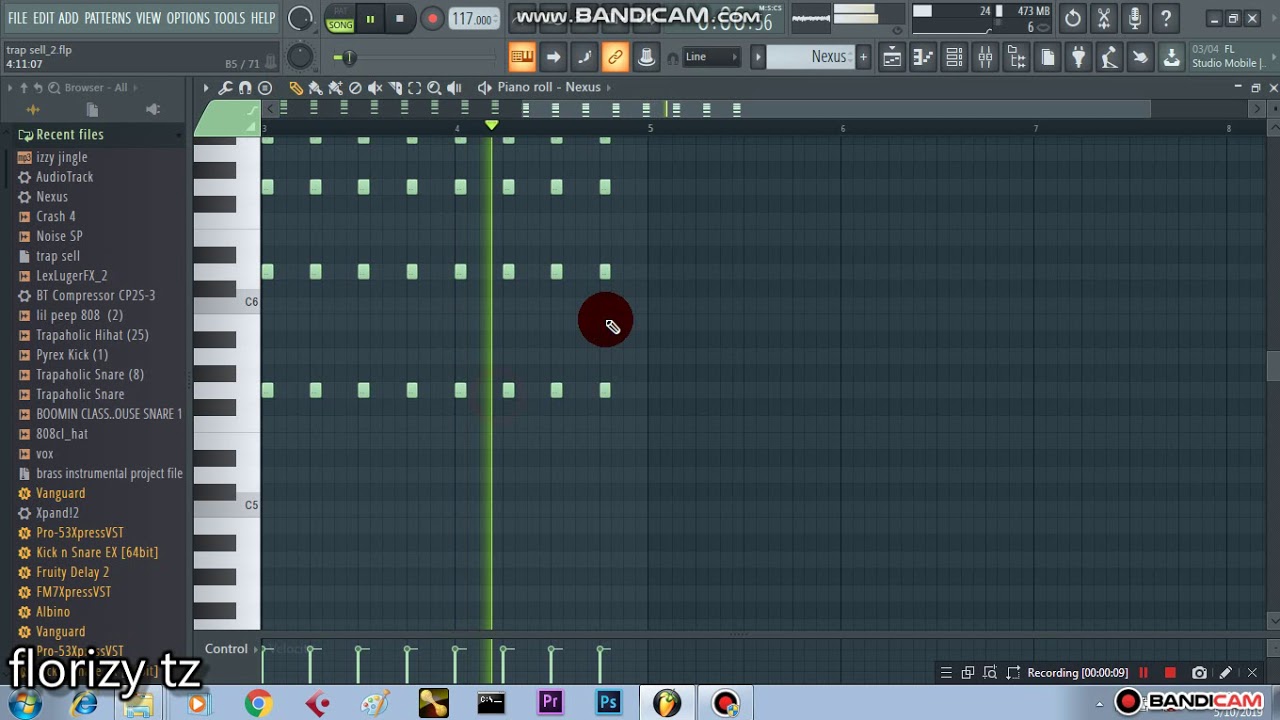The width and height of the screenshot is (1280, 720).
Task: Take a Bandicam screenshot with camera icon
Action: coord(1199,673)
